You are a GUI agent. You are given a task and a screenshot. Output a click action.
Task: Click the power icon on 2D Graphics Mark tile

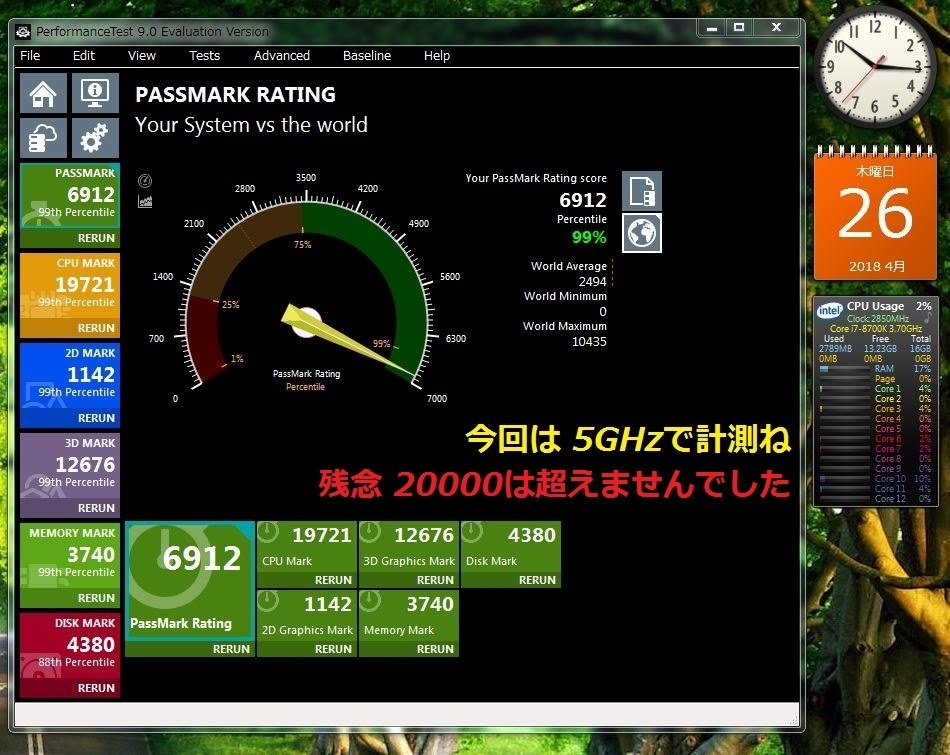click(x=268, y=601)
